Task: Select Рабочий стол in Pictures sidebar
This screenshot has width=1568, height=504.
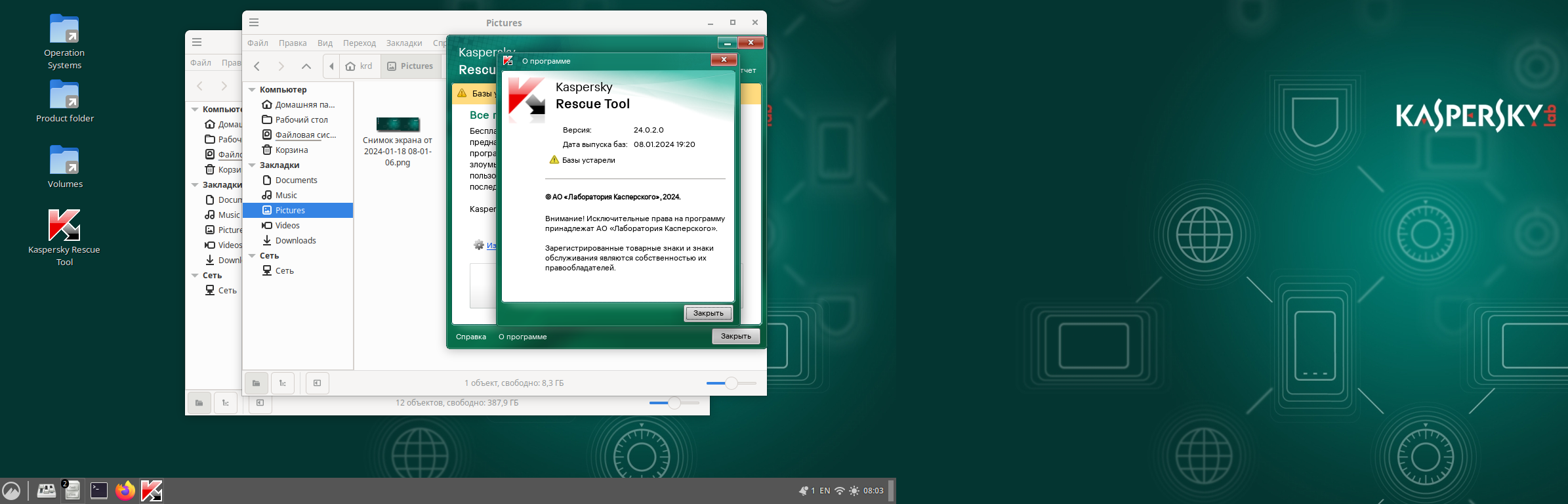Action: click(x=299, y=120)
